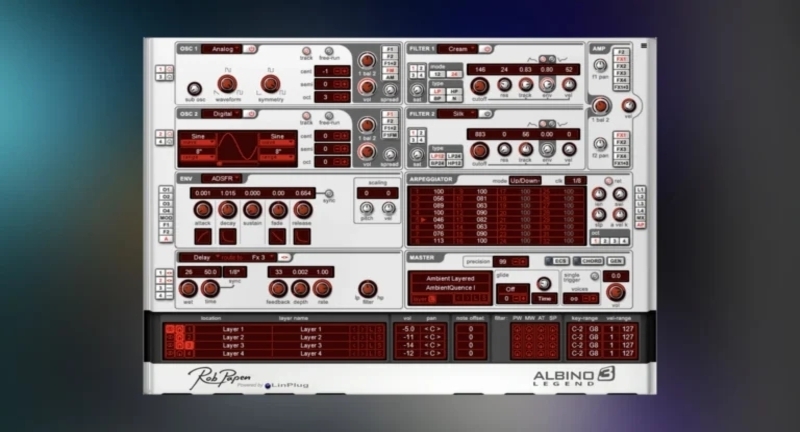This screenshot has width=800, height=432.
Task: Click the arpeggiator len knob
Action: [598, 194]
